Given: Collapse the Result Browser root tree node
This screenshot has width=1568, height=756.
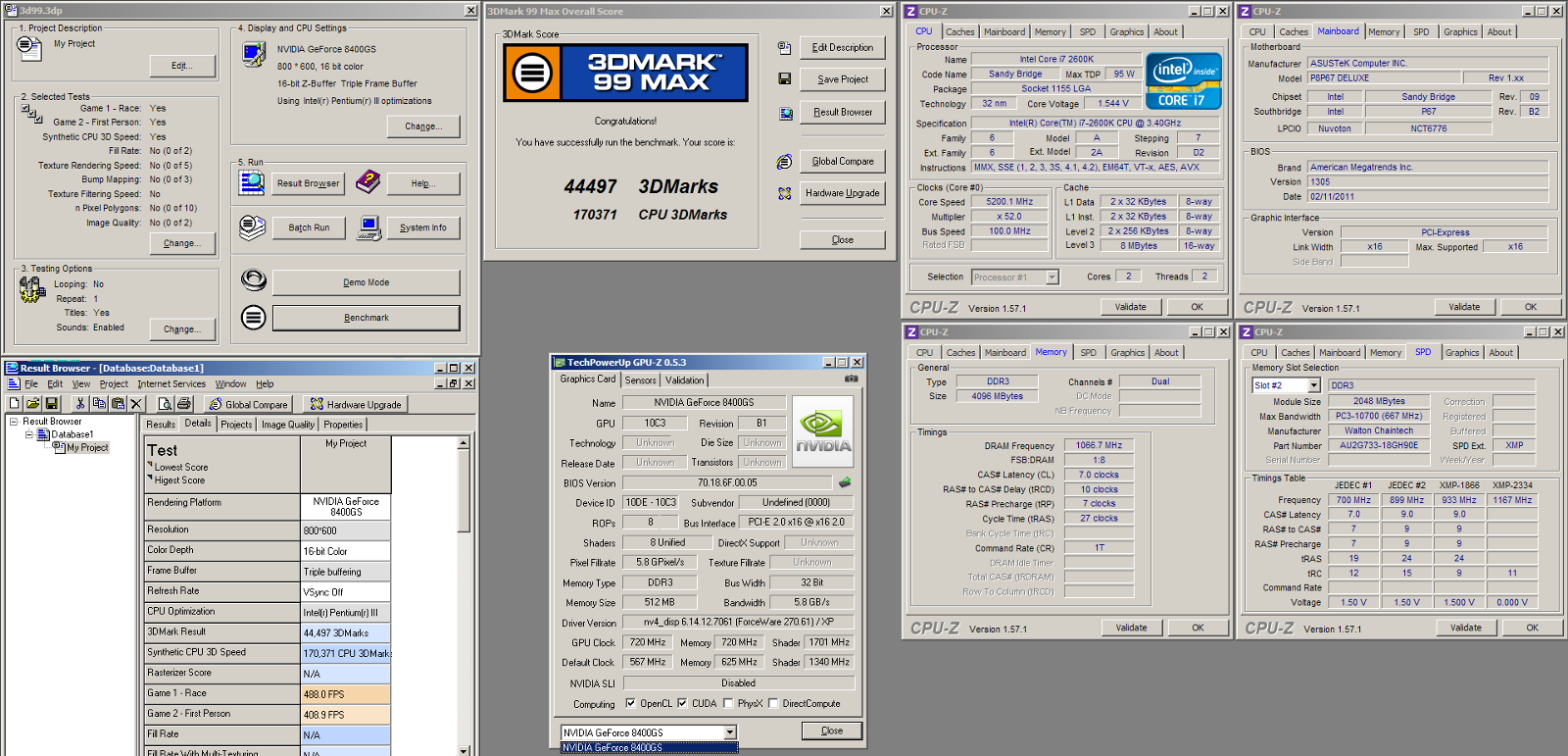Looking at the screenshot, I should 14,422.
